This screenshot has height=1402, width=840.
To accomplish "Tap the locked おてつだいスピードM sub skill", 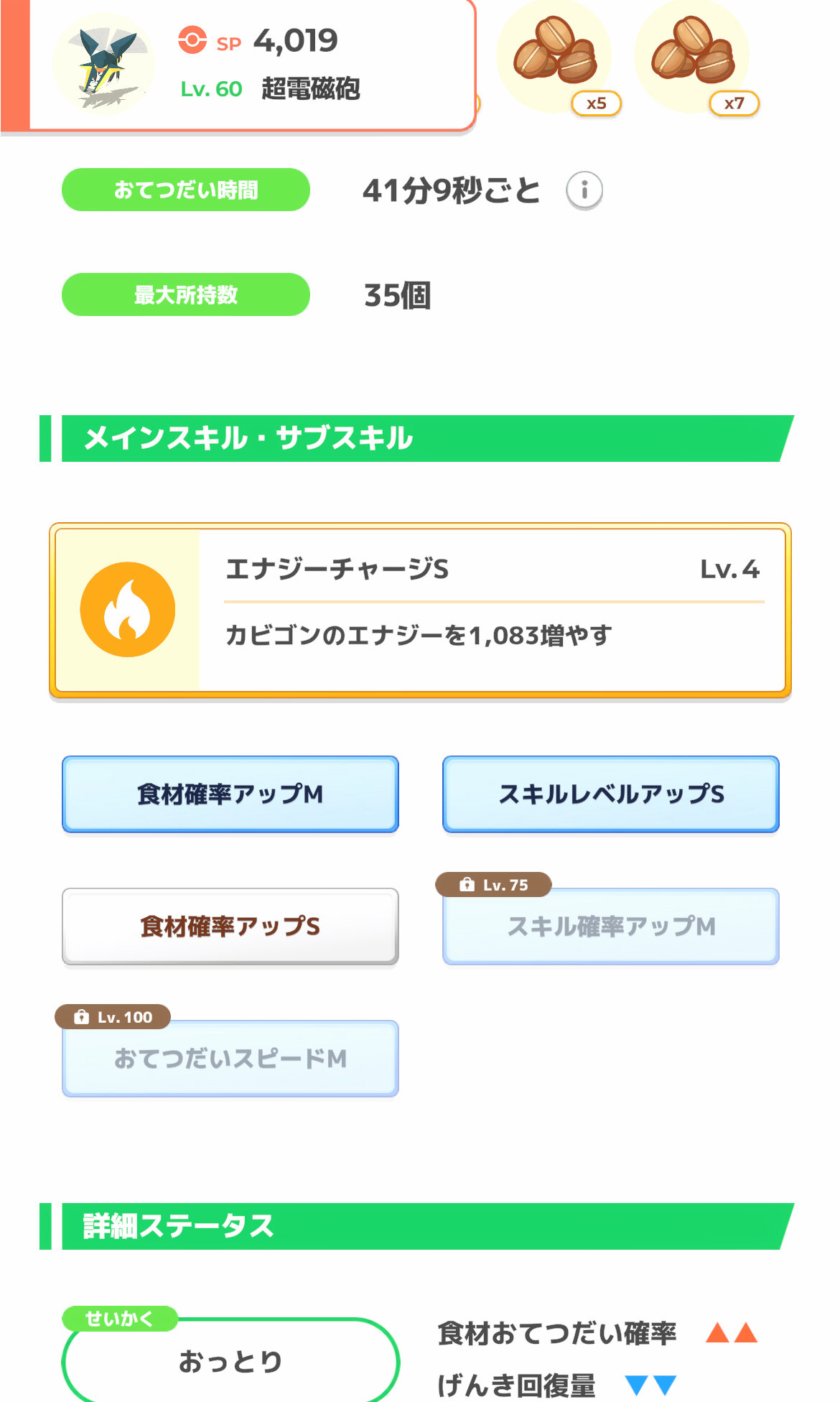I will pos(230,1059).
